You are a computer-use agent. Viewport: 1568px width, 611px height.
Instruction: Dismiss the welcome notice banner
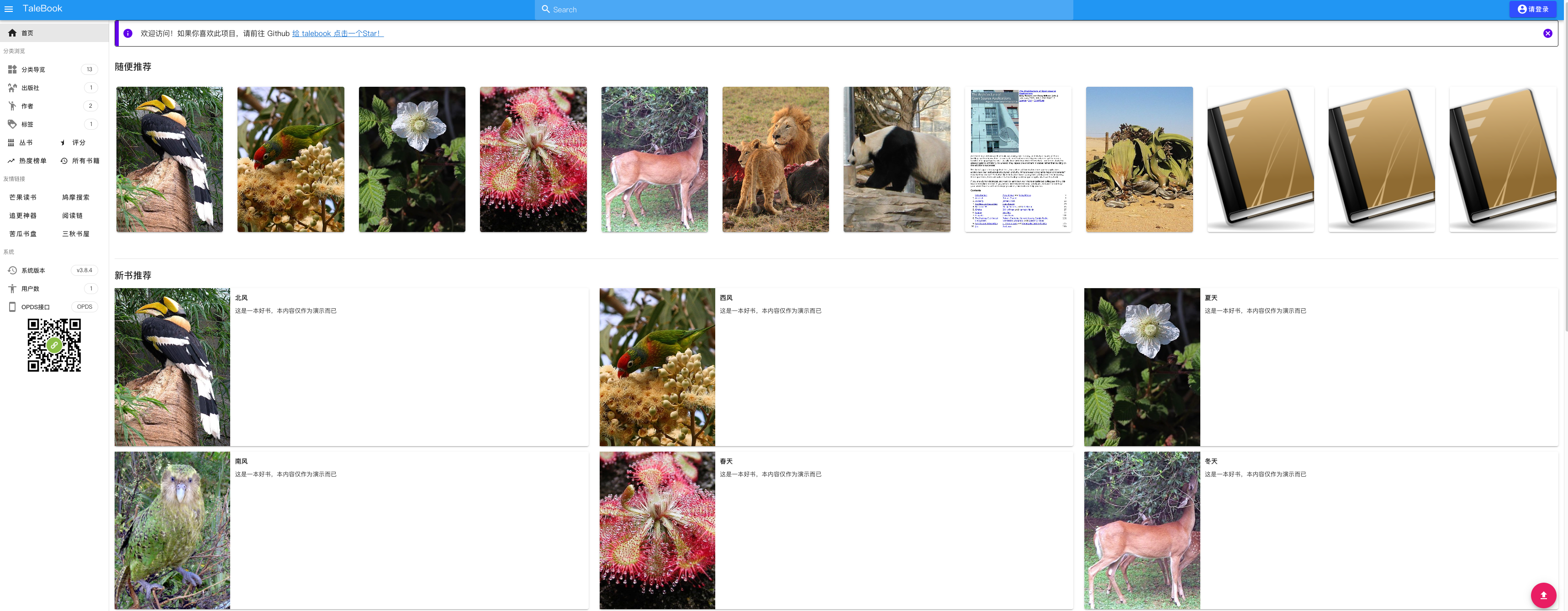click(1547, 33)
